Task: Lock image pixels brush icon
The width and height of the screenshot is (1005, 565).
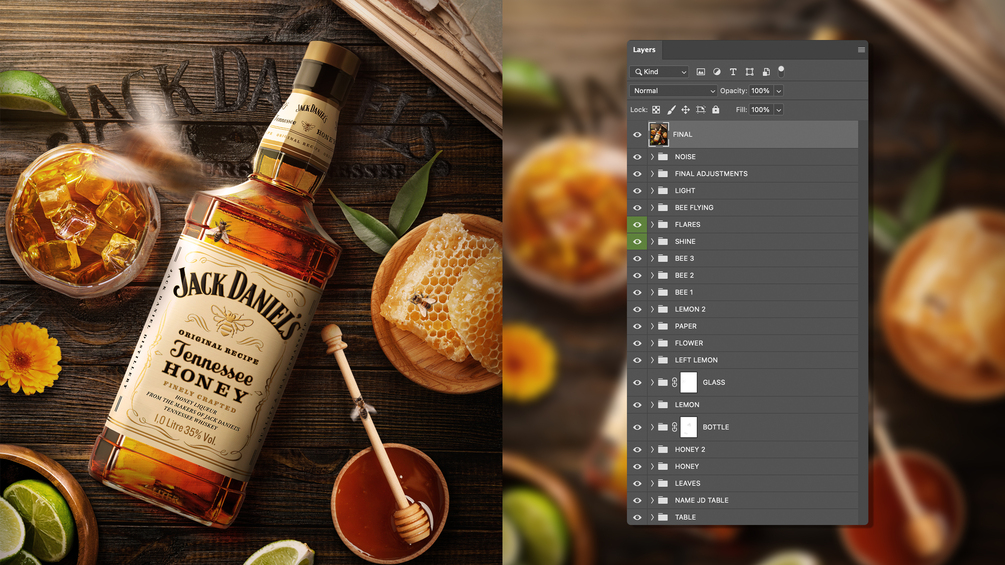Action: coord(671,110)
